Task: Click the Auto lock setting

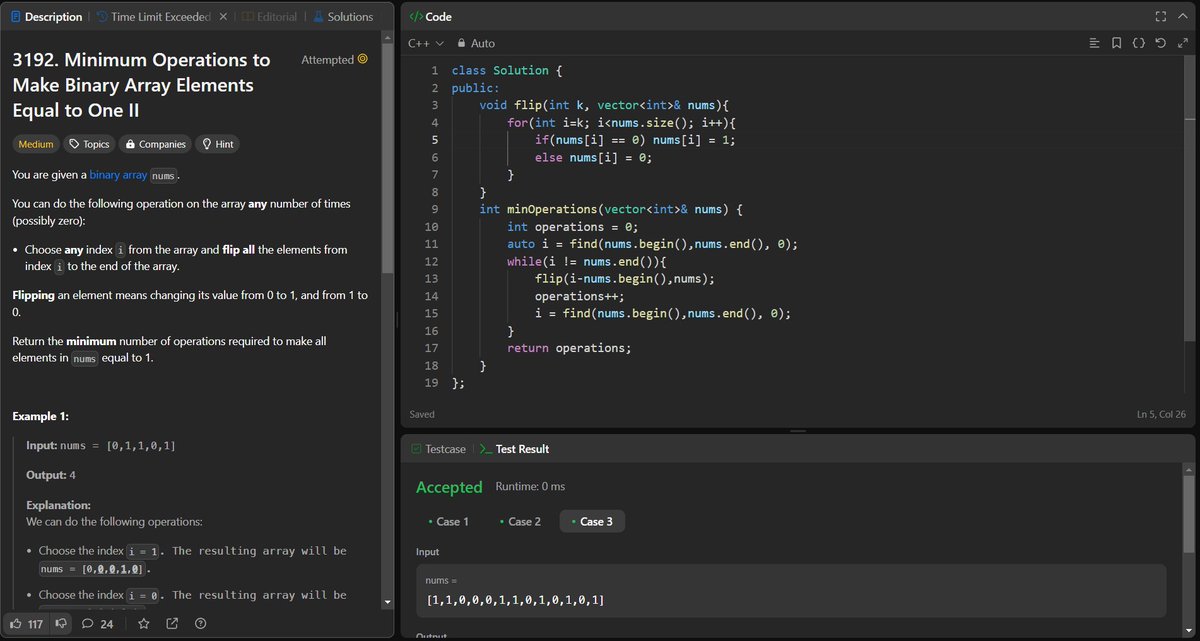Action: (476, 44)
